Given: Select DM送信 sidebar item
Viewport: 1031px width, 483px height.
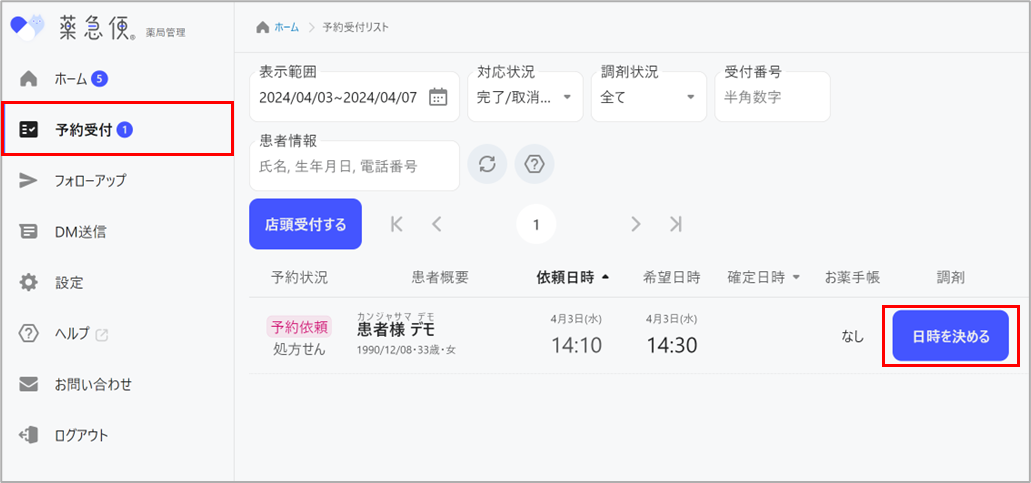Looking at the screenshot, I should 80,231.
